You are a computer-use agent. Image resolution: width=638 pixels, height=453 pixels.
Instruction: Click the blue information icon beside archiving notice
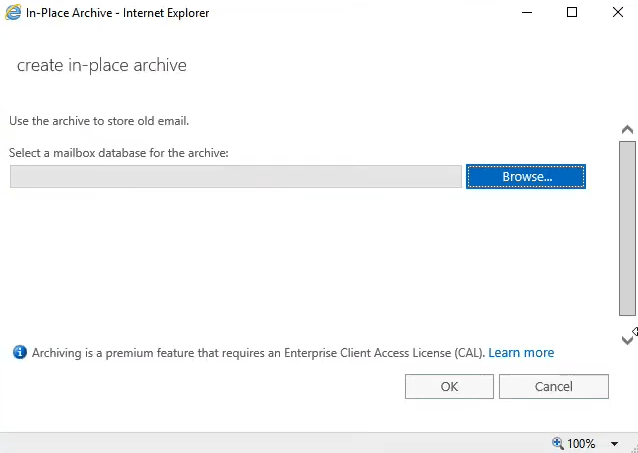tap(19, 353)
